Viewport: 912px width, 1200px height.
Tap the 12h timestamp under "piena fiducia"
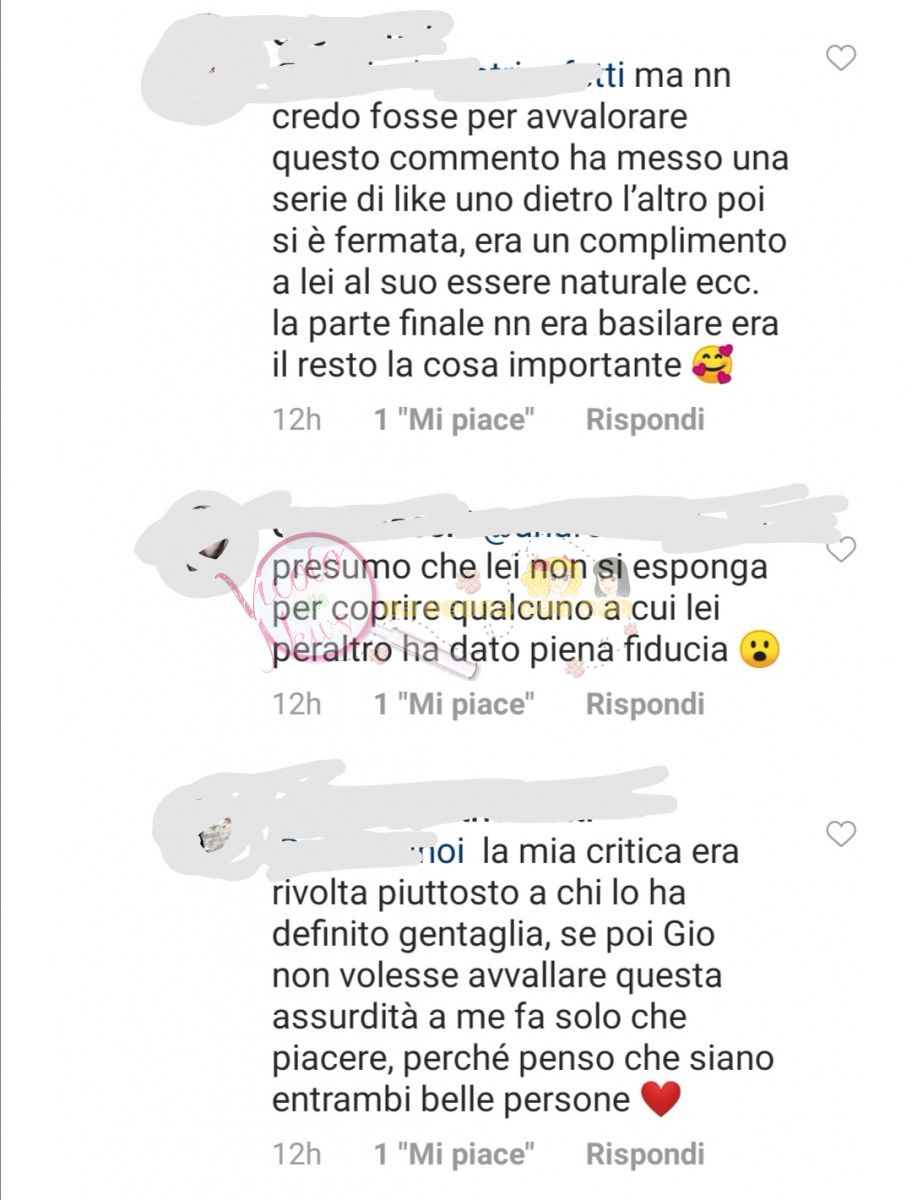297,704
